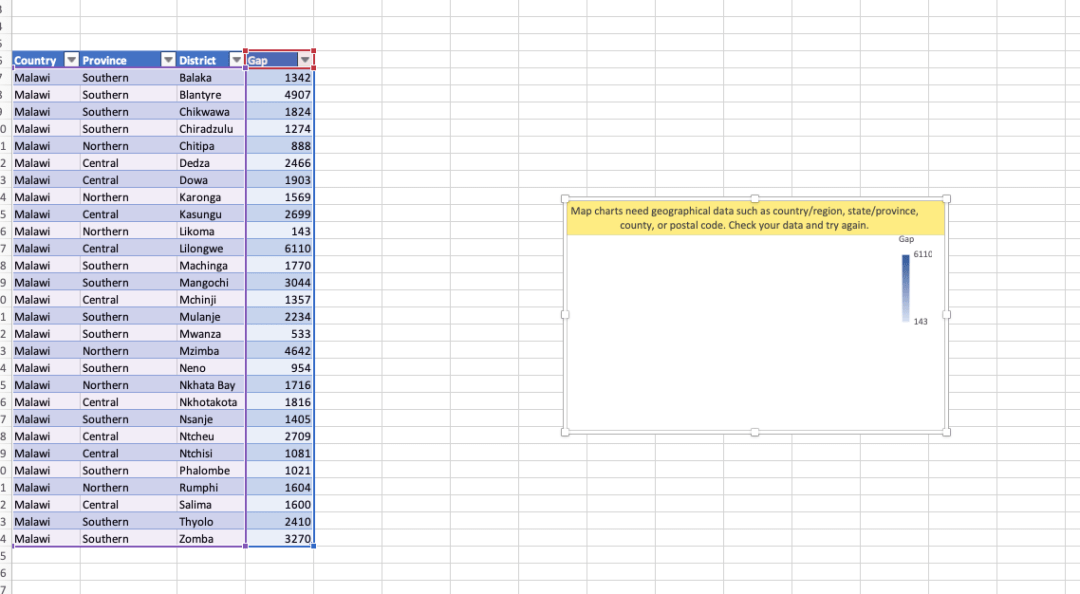The image size is (1080, 594).
Task: Click the chart's right-middle resize handle
Action: pyautogui.click(x=946, y=315)
